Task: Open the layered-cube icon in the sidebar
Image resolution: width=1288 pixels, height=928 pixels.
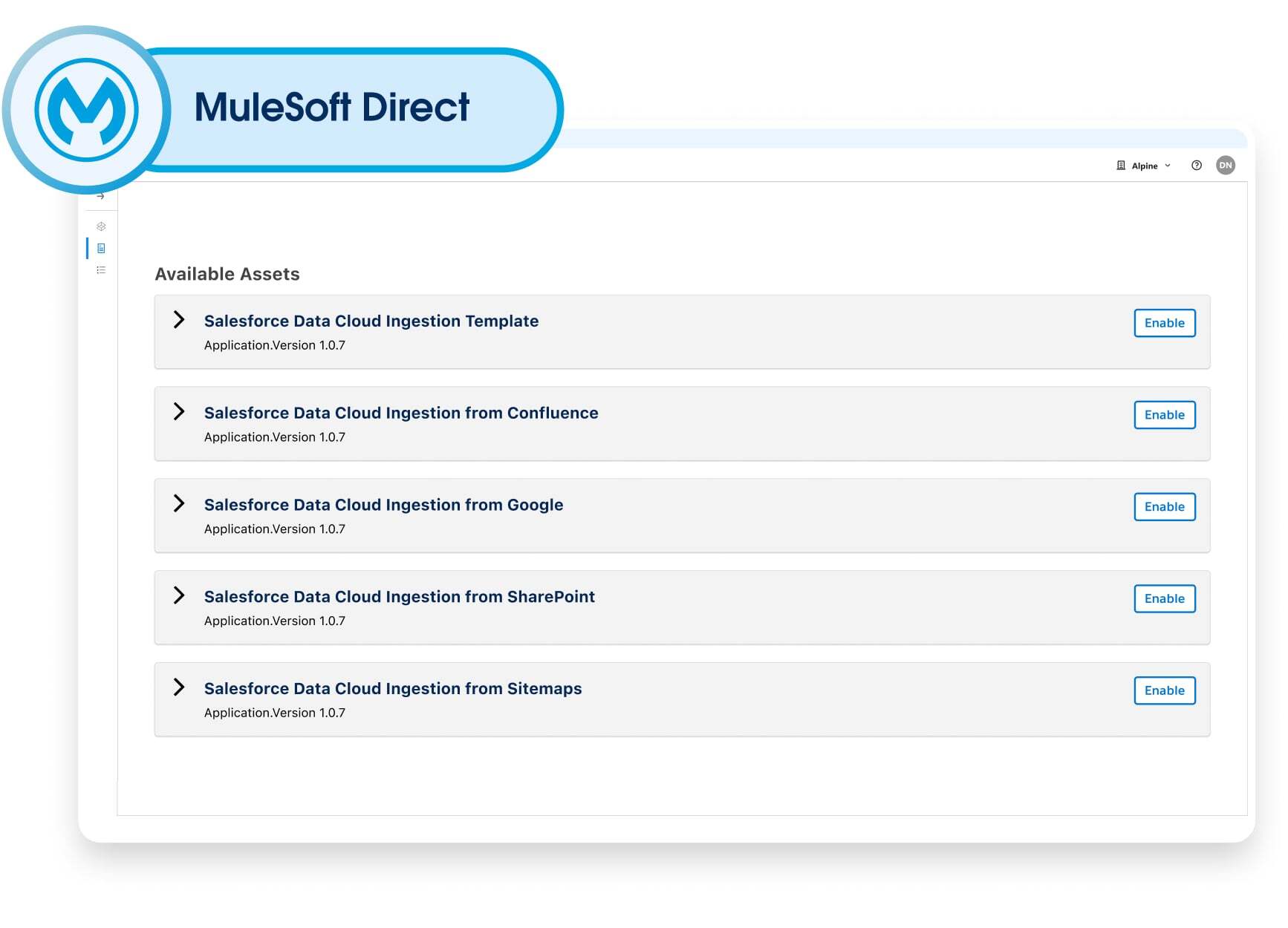Action: tap(101, 226)
